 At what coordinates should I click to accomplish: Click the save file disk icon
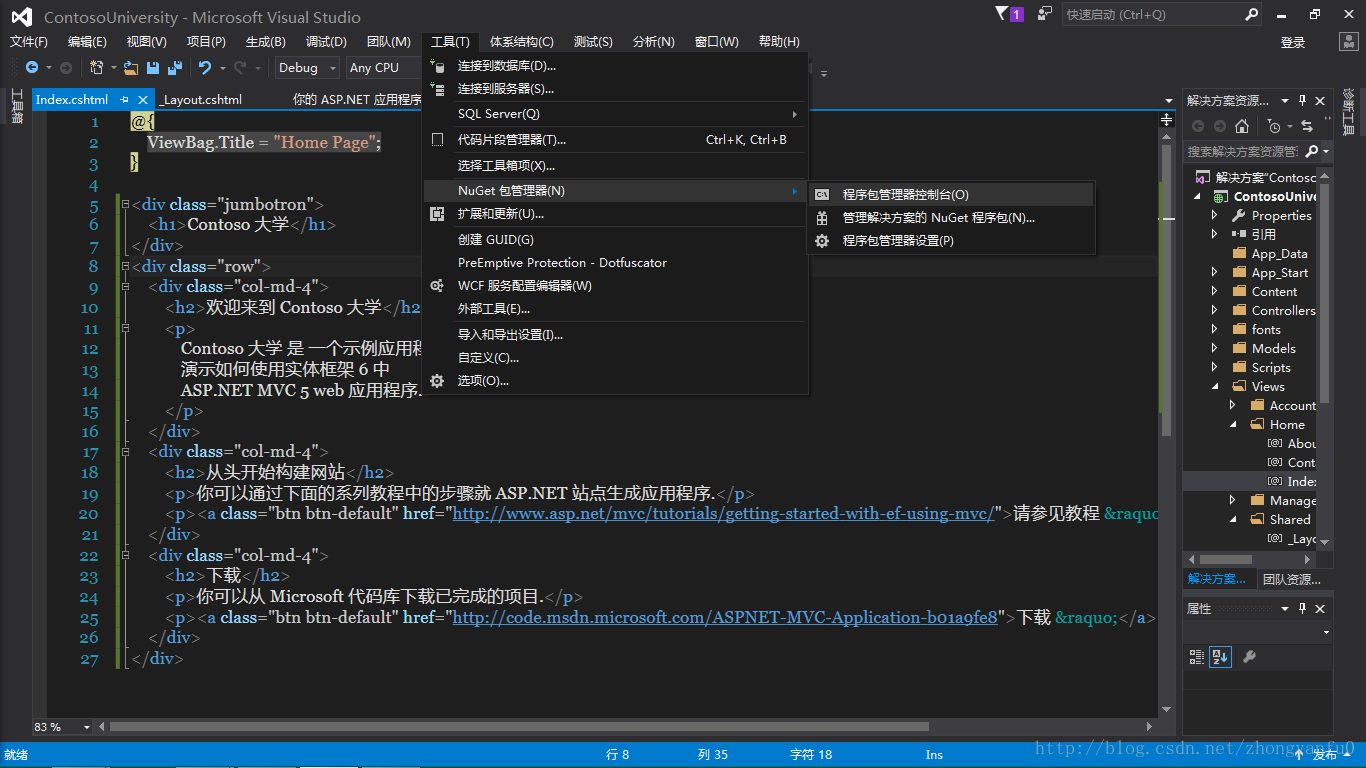coord(153,68)
